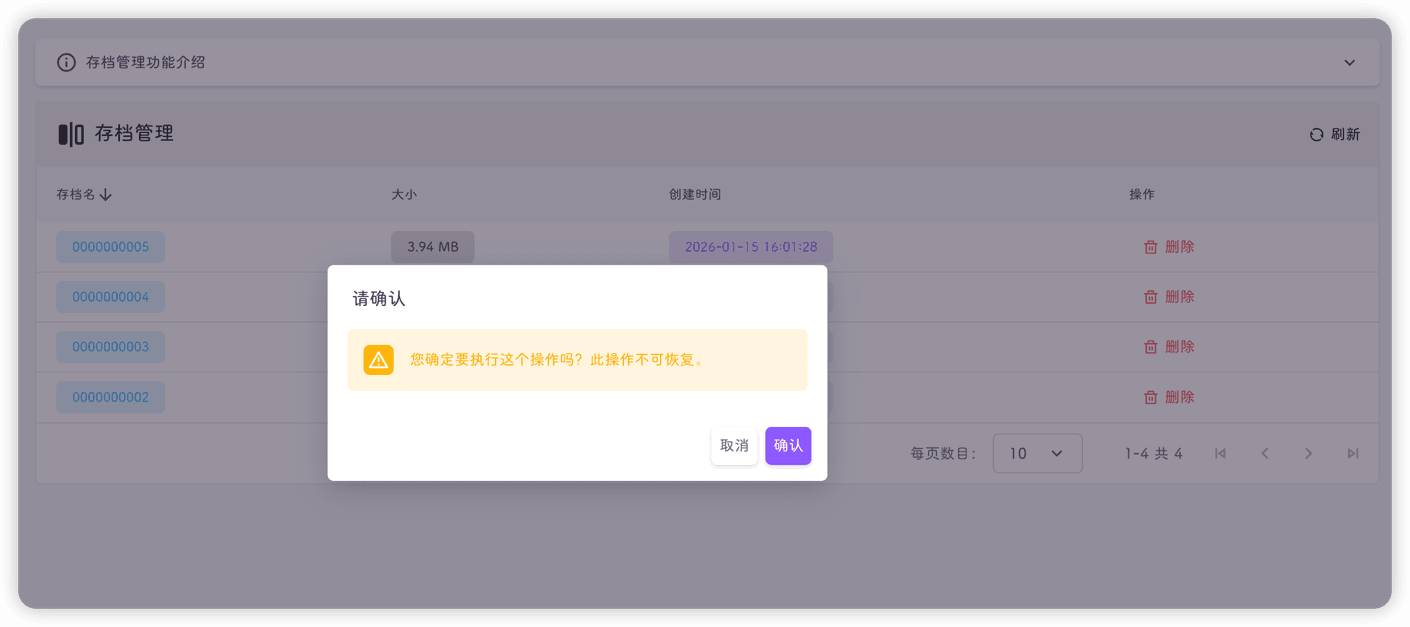
Task: Click the trash icon for archive 0000000002
Action: (x=1151, y=397)
